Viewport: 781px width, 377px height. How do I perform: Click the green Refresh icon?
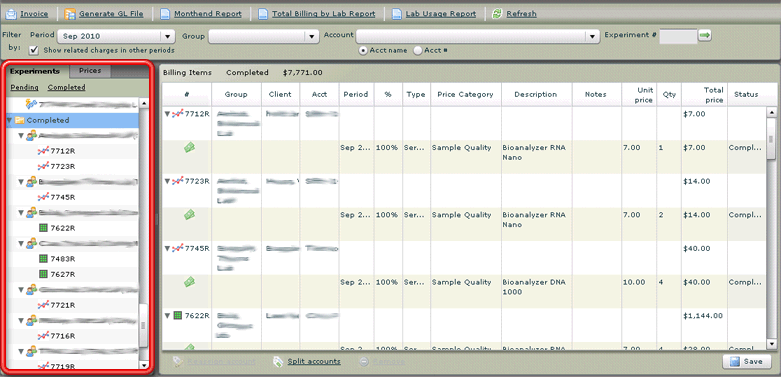[x=497, y=14]
